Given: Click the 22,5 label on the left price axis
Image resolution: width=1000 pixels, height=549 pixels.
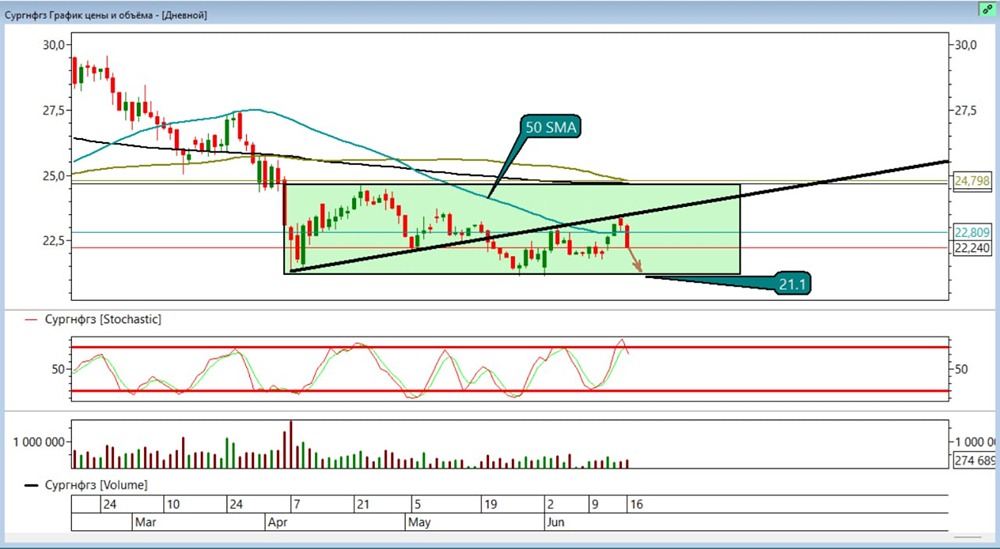Looking at the screenshot, I should 54,240.
